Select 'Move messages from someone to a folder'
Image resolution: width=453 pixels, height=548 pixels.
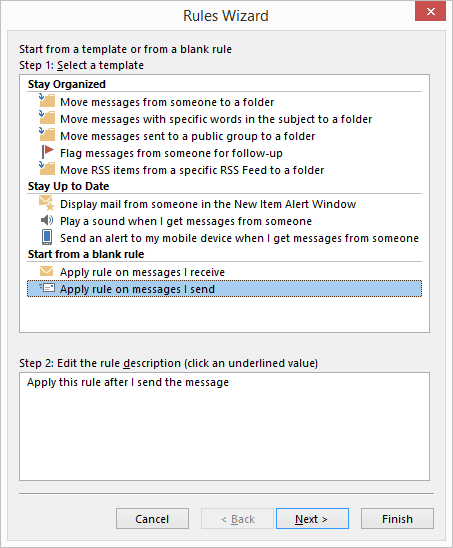pos(167,102)
